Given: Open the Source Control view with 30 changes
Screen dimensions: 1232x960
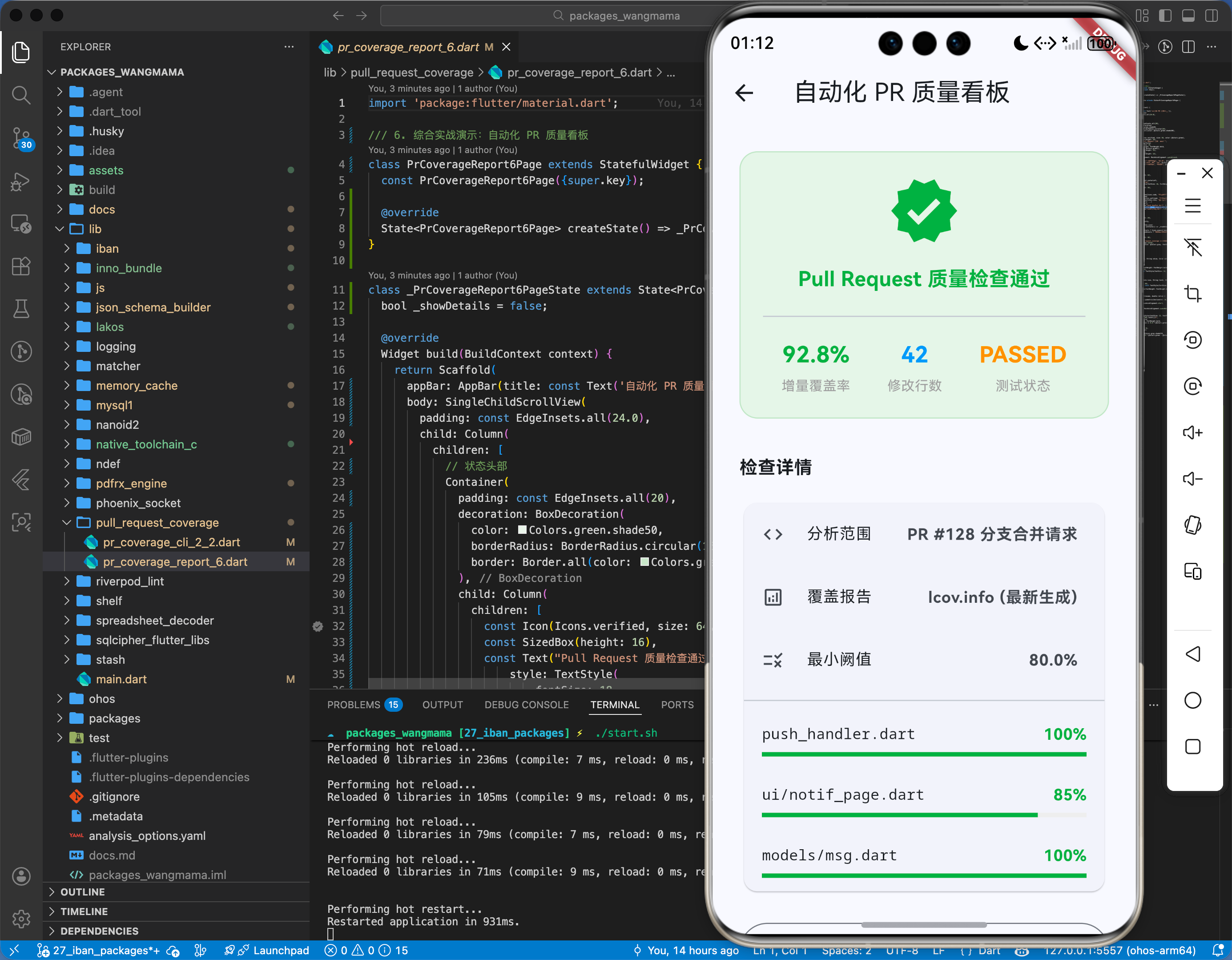Looking at the screenshot, I should coord(21,138).
